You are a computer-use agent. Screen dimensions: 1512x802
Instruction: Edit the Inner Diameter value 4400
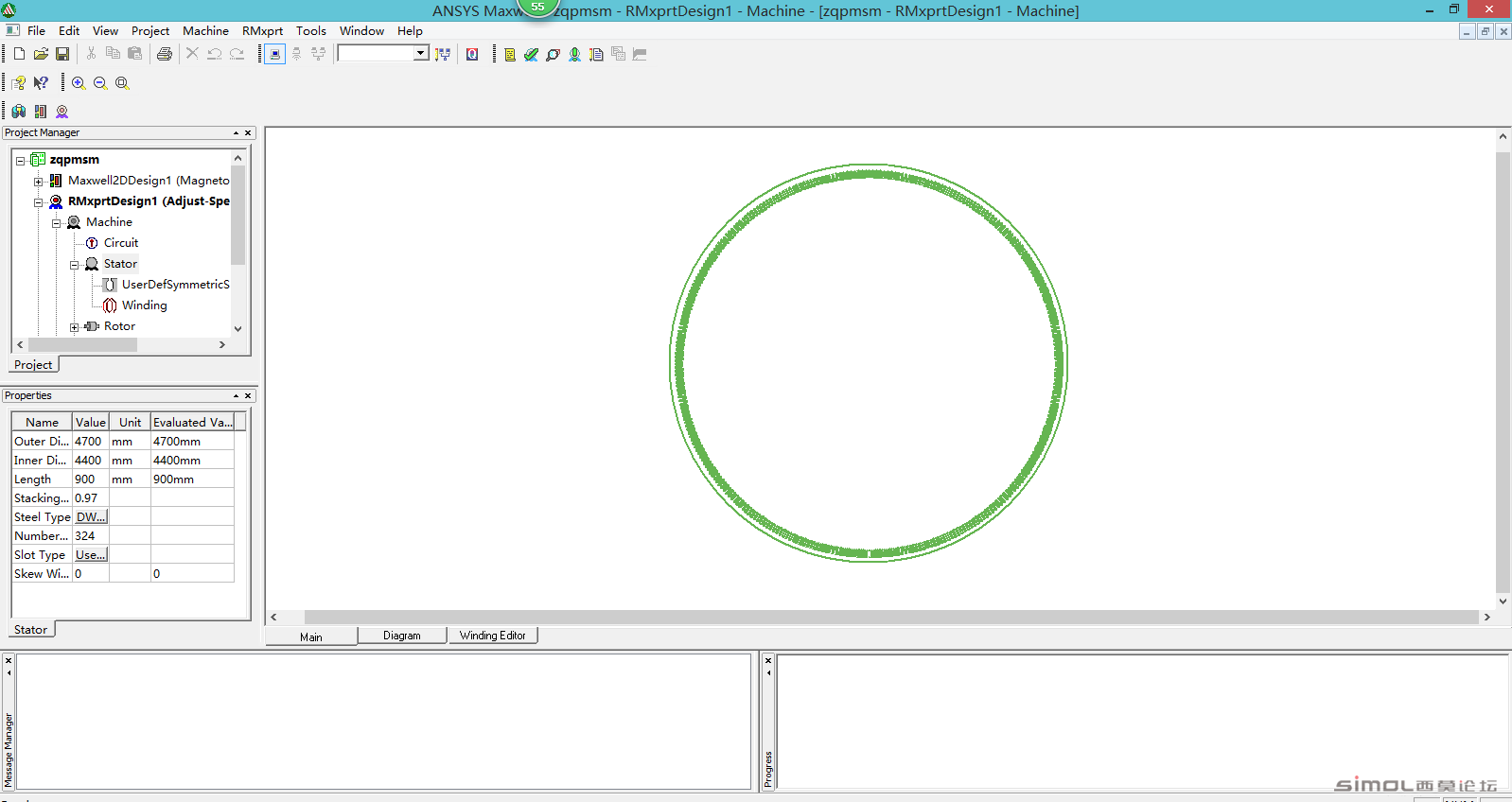91,461
